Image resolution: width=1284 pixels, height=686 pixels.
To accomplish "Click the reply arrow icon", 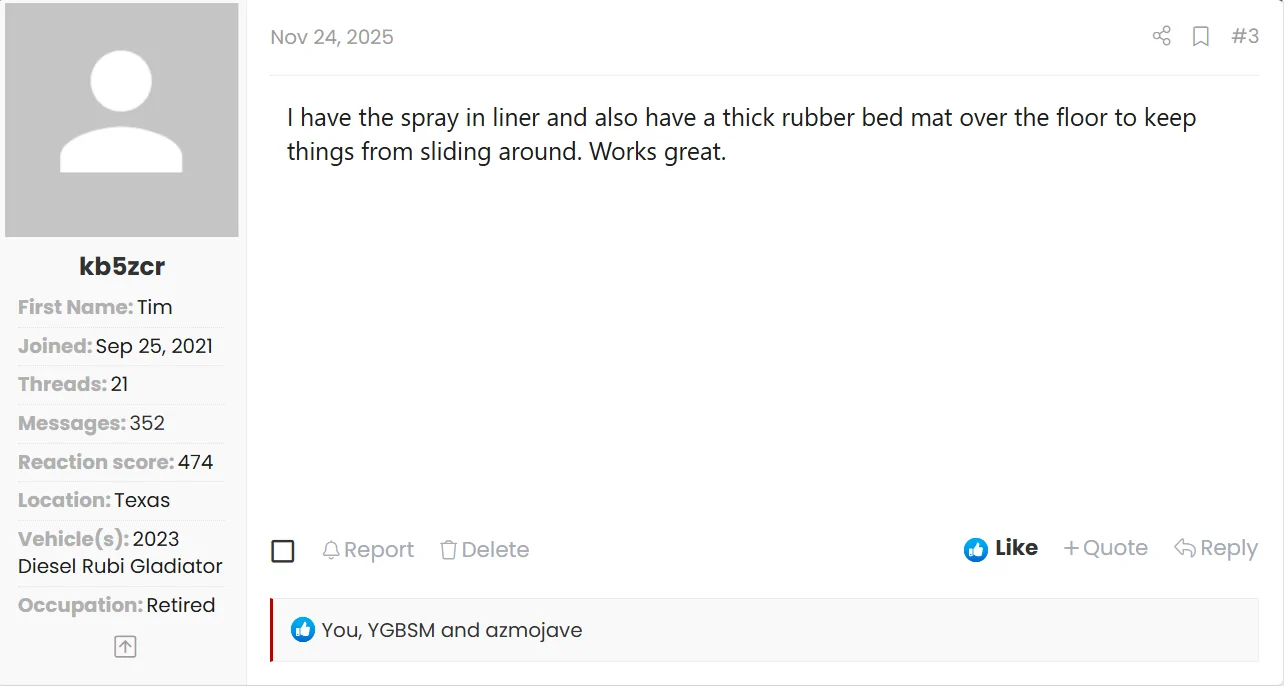I will click(x=1185, y=548).
